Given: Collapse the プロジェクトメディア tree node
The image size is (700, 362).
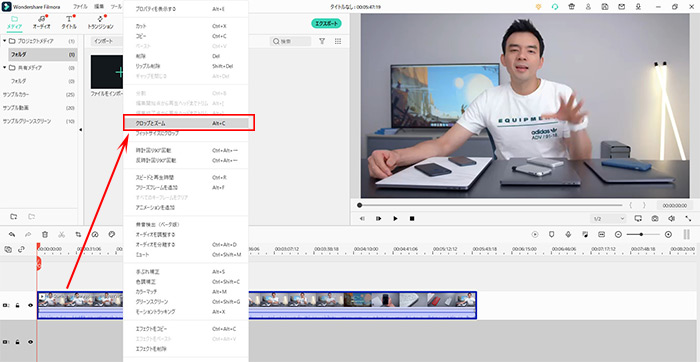Looking at the screenshot, I should click(5, 41).
